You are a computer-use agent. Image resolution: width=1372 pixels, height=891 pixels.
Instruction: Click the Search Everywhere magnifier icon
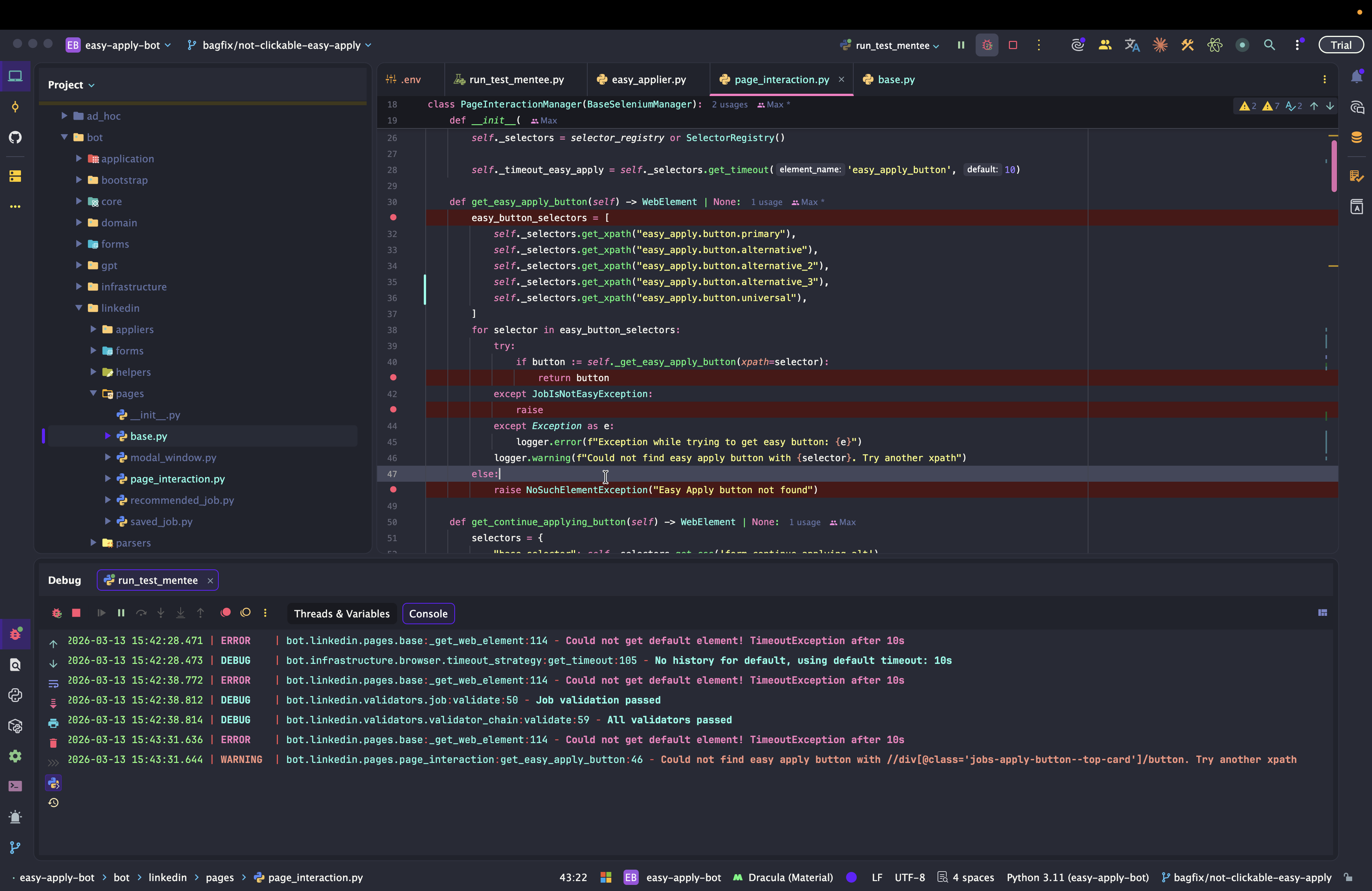point(1269,45)
